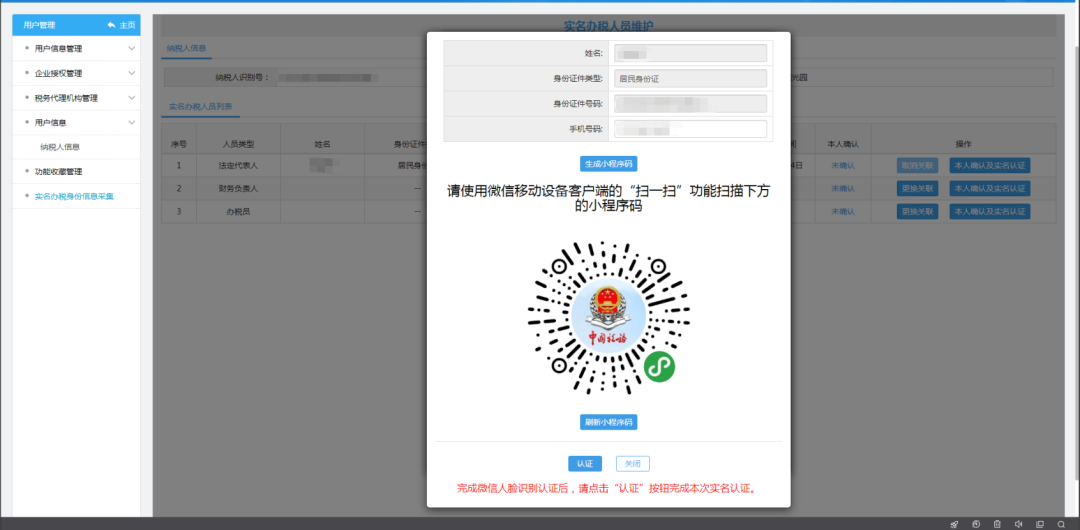Screen dimensions: 1080x530
Task: Click the 关闭 button in dialog
Action: click(x=632, y=464)
